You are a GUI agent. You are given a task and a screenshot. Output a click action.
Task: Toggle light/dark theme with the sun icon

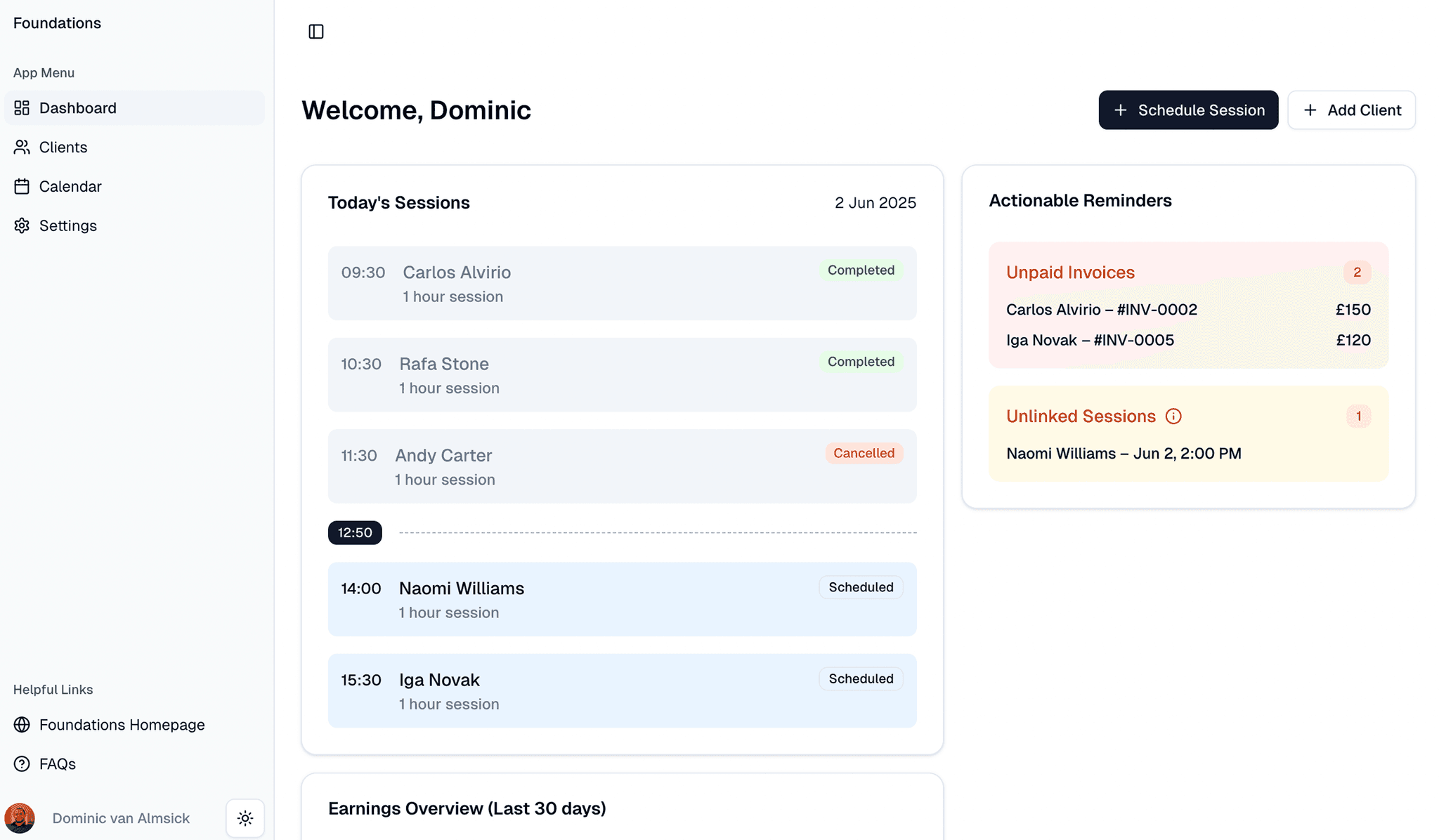245,818
